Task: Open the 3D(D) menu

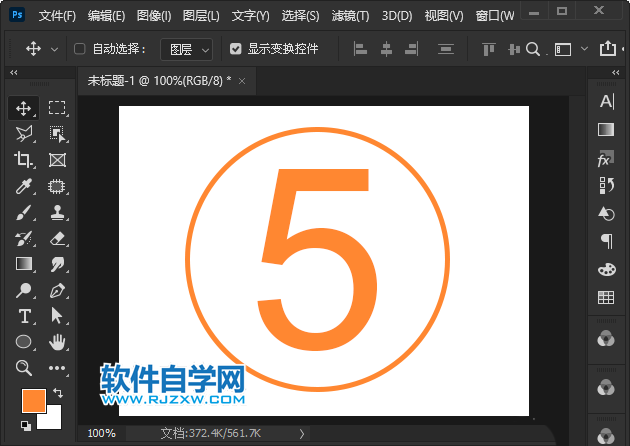Action: click(x=397, y=16)
